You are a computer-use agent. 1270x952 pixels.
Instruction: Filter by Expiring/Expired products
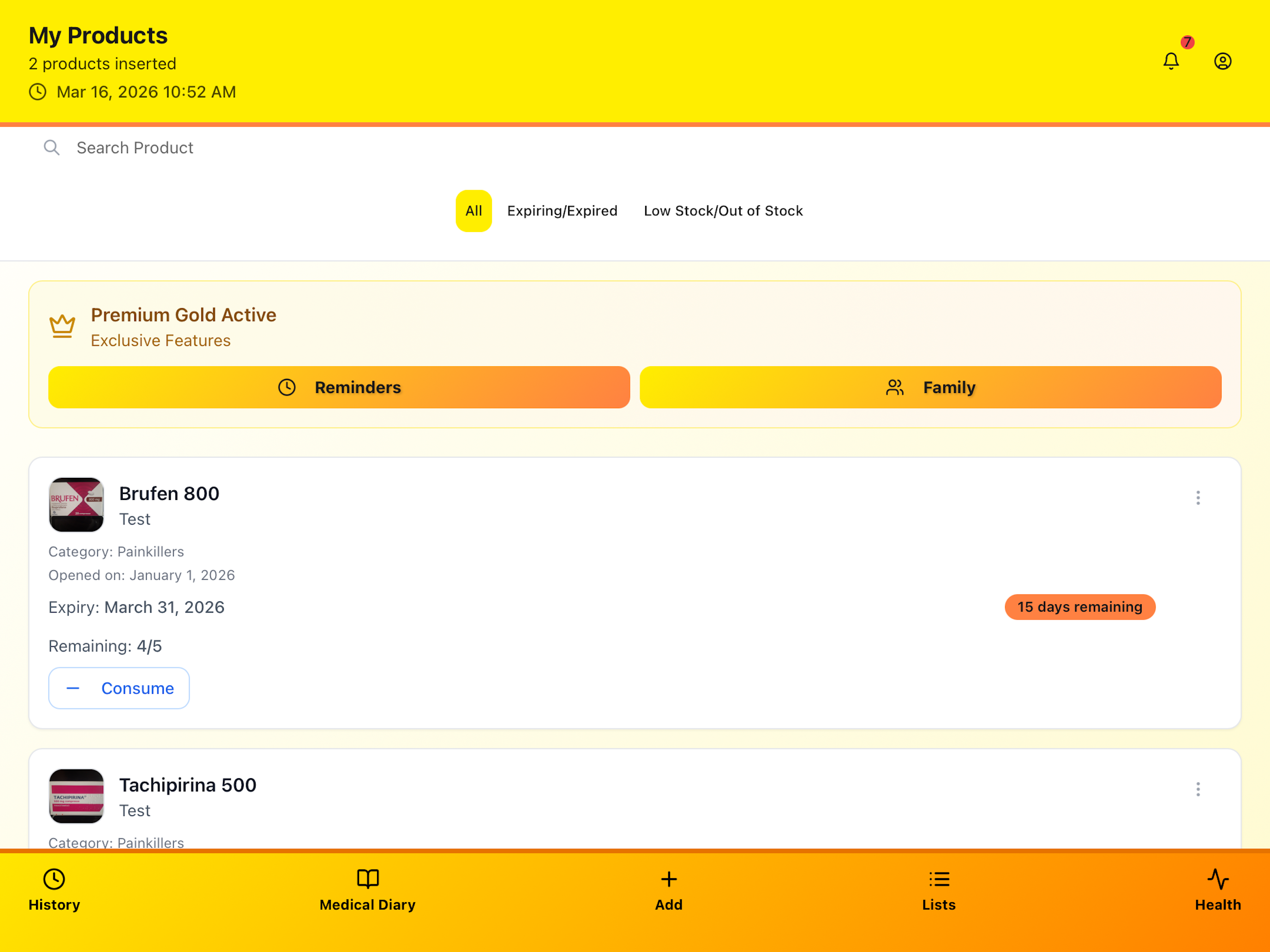[x=562, y=211]
